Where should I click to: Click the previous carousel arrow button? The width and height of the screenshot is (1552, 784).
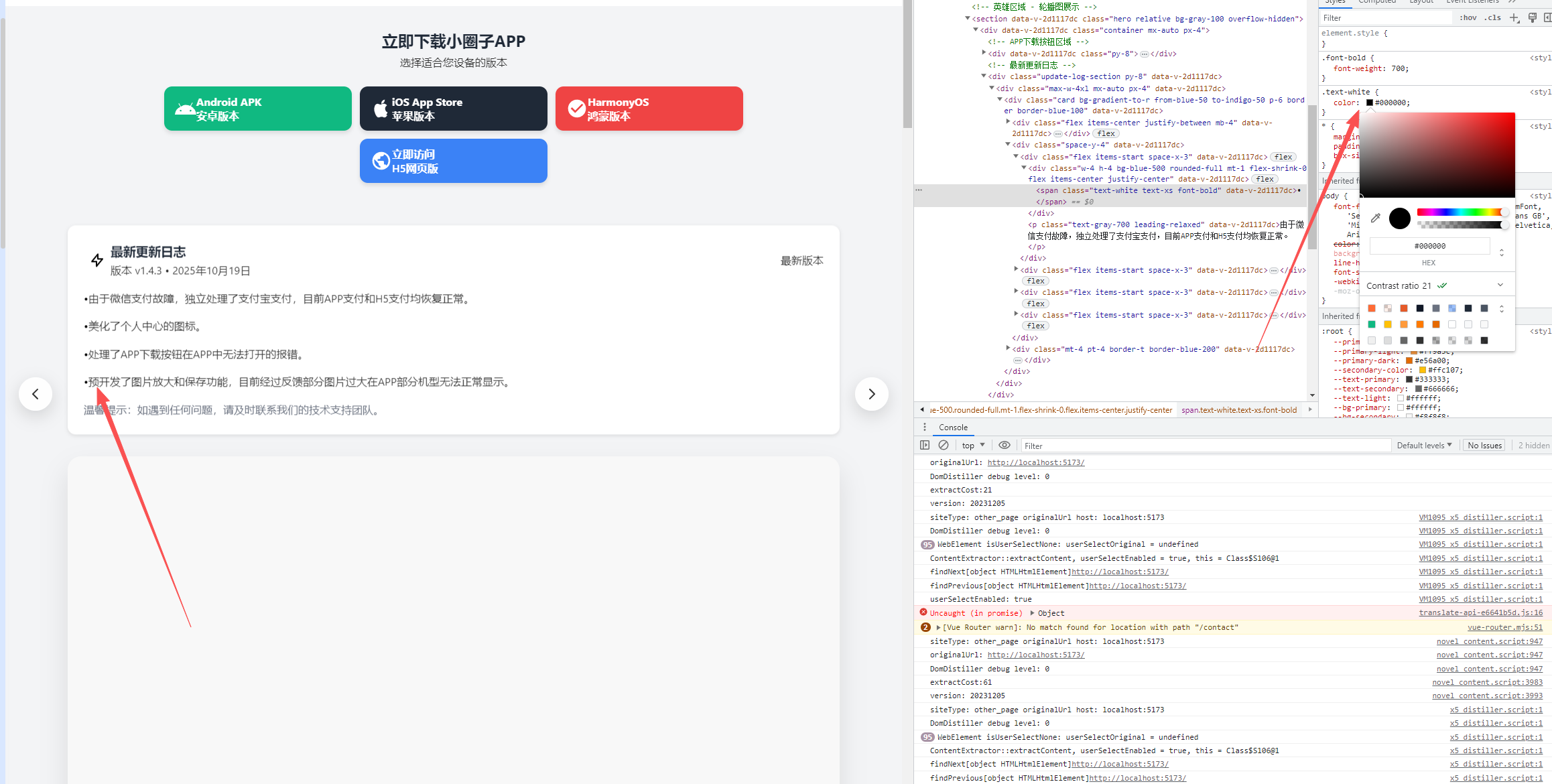(36, 394)
